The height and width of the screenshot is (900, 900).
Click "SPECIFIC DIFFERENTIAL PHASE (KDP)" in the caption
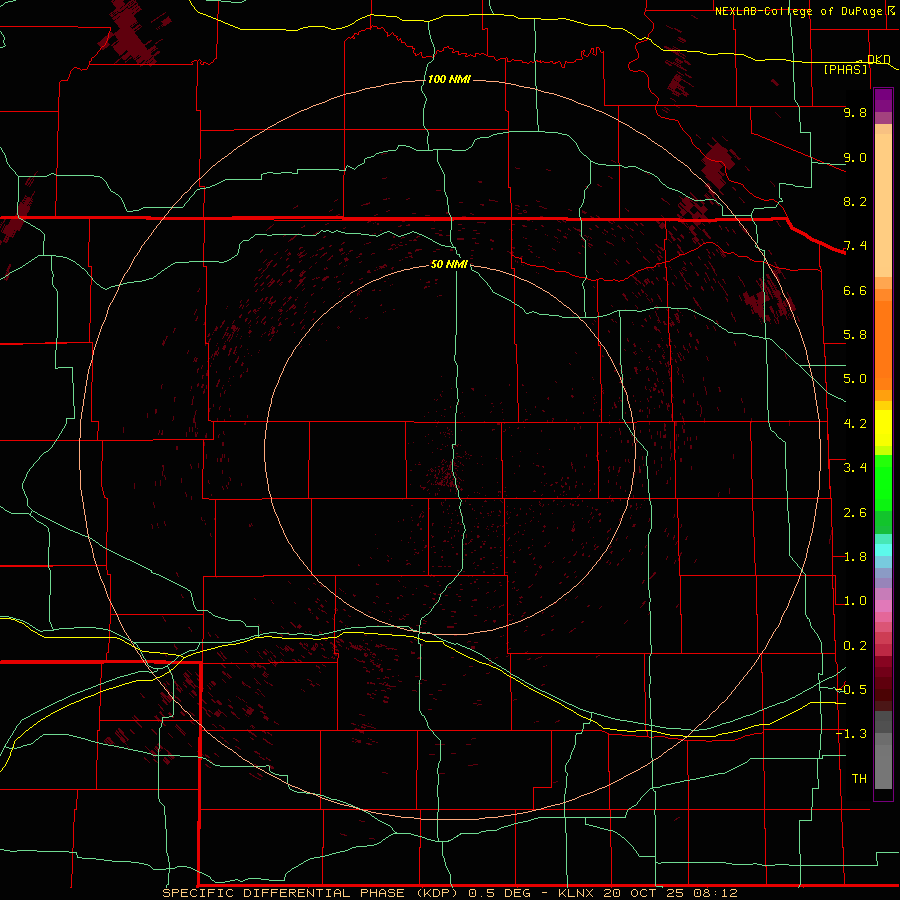pos(310,893)
